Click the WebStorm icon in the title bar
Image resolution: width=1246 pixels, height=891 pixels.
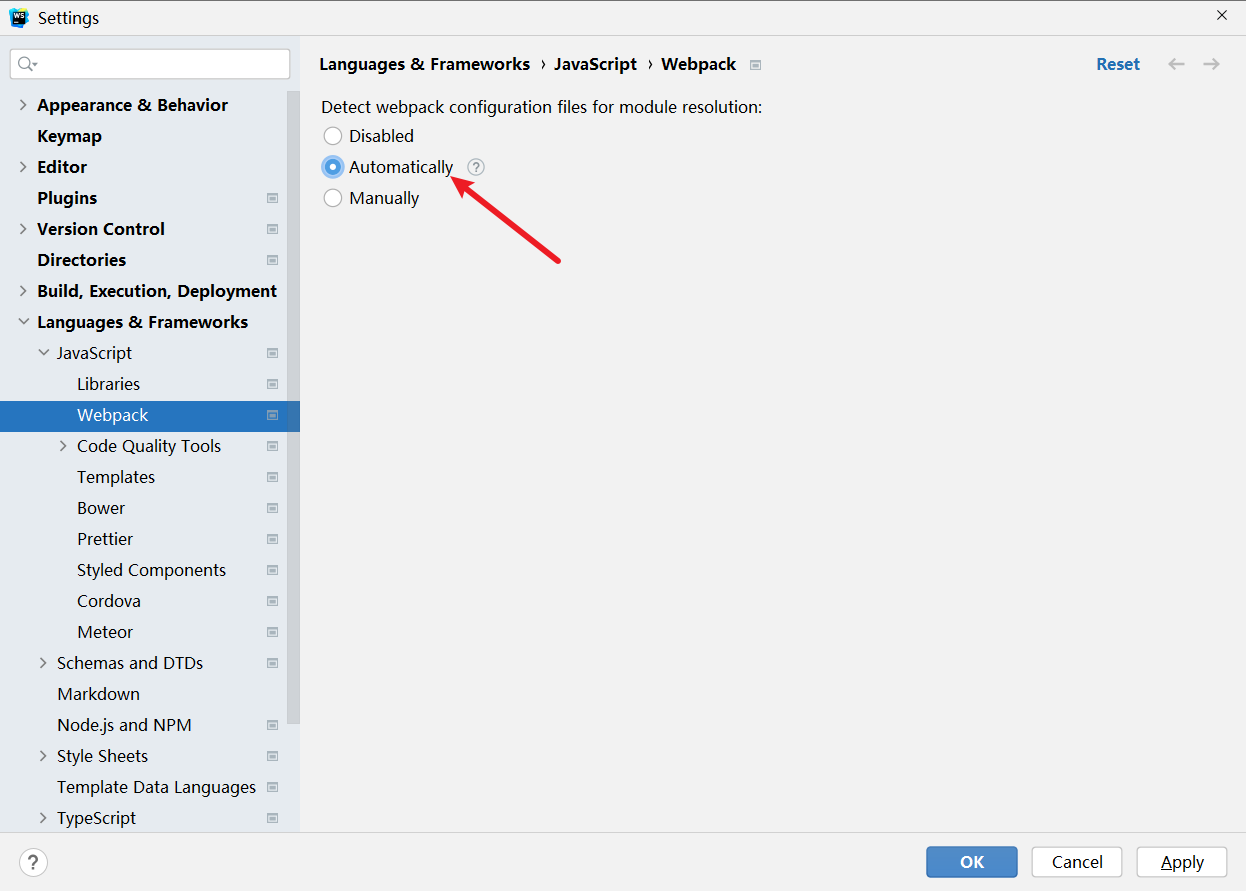tap(19, 17)
